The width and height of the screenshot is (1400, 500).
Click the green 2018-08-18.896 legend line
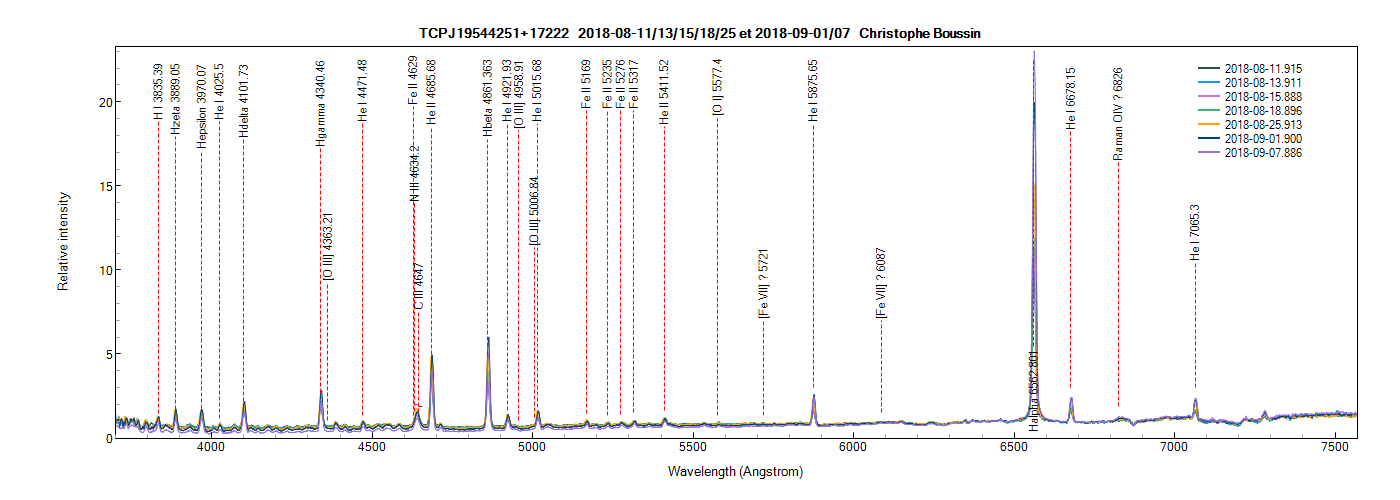coord(1210,110)
